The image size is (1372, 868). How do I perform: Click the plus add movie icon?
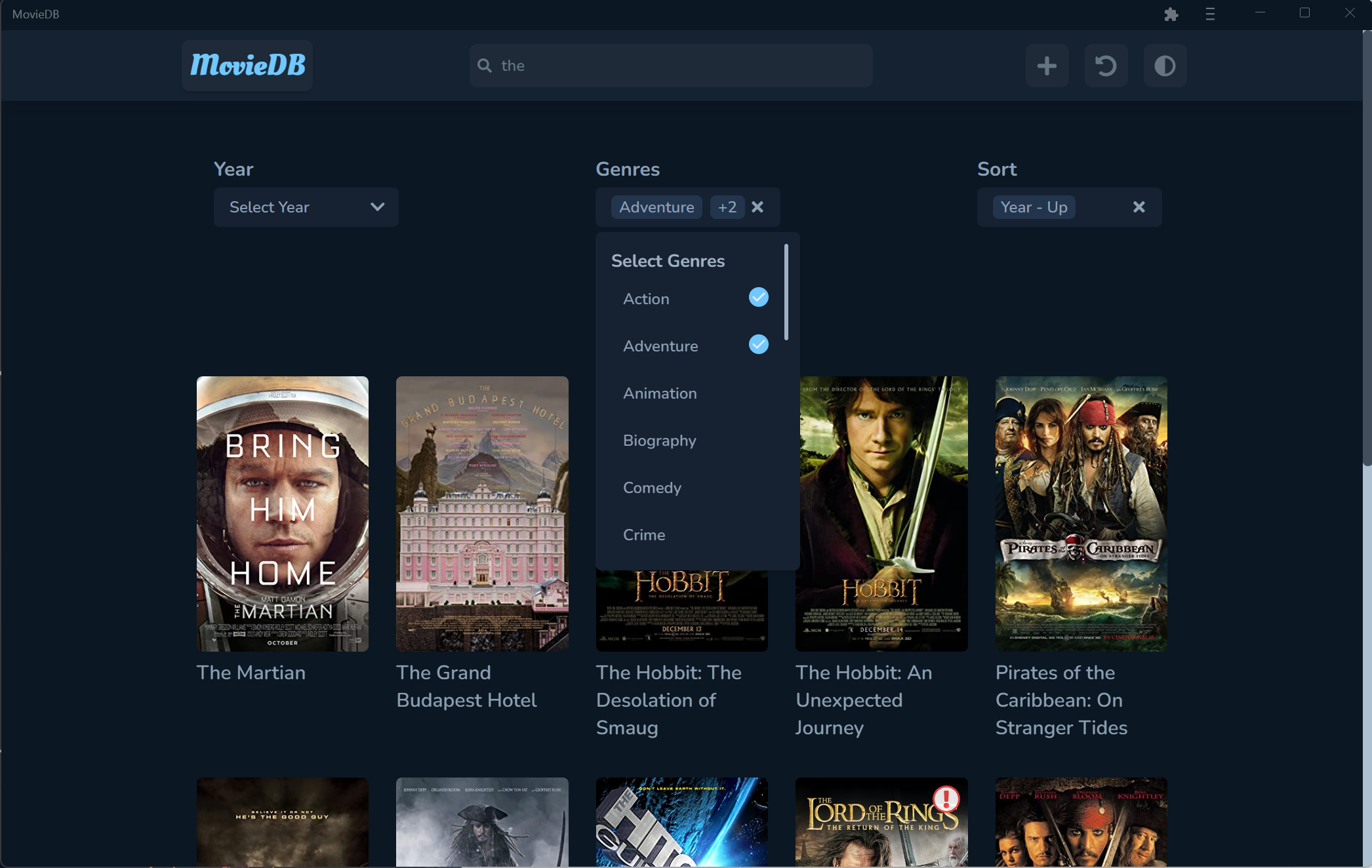coord(1047,66)
